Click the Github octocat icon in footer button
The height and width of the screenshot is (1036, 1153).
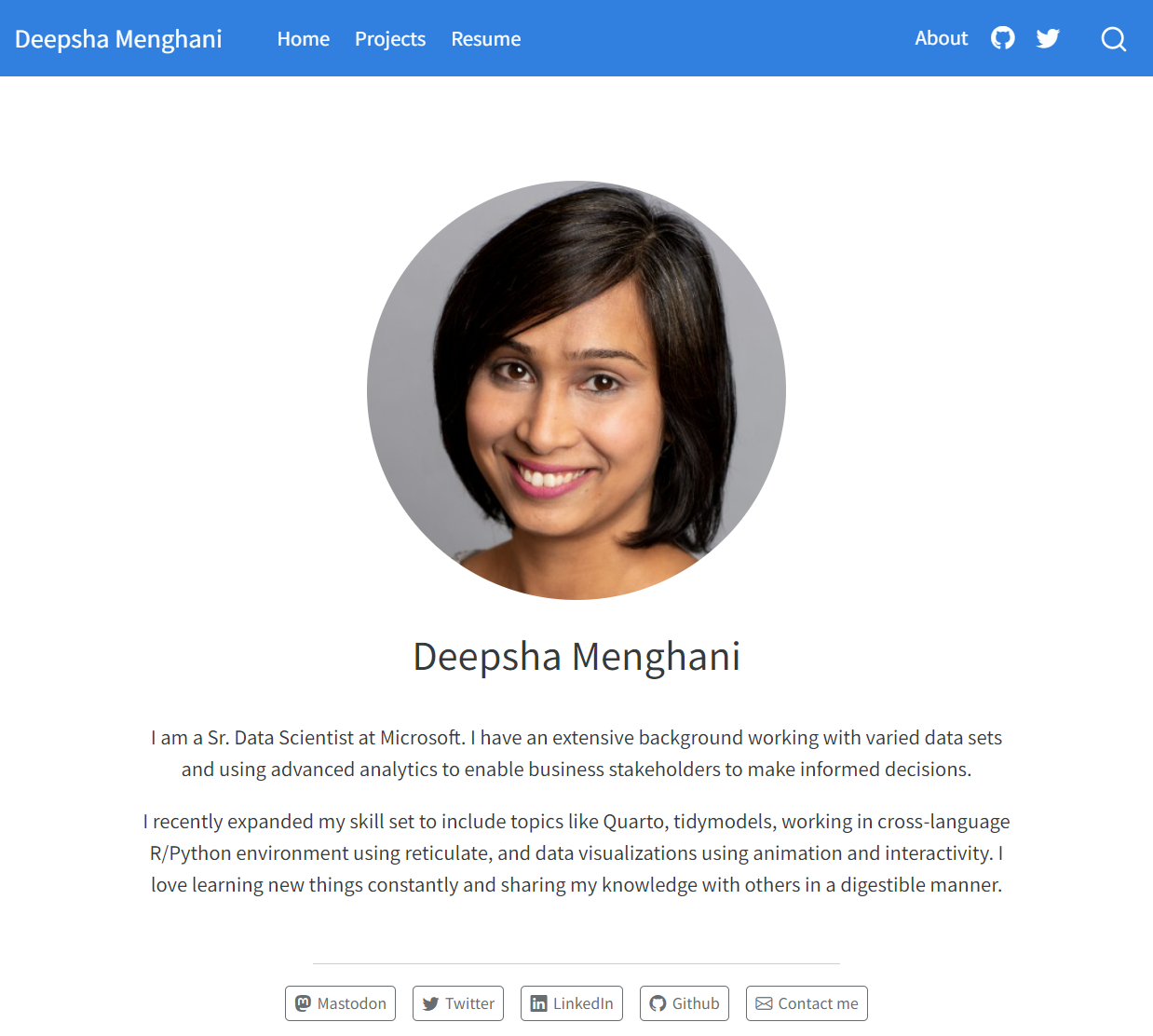click(658, 1003)
